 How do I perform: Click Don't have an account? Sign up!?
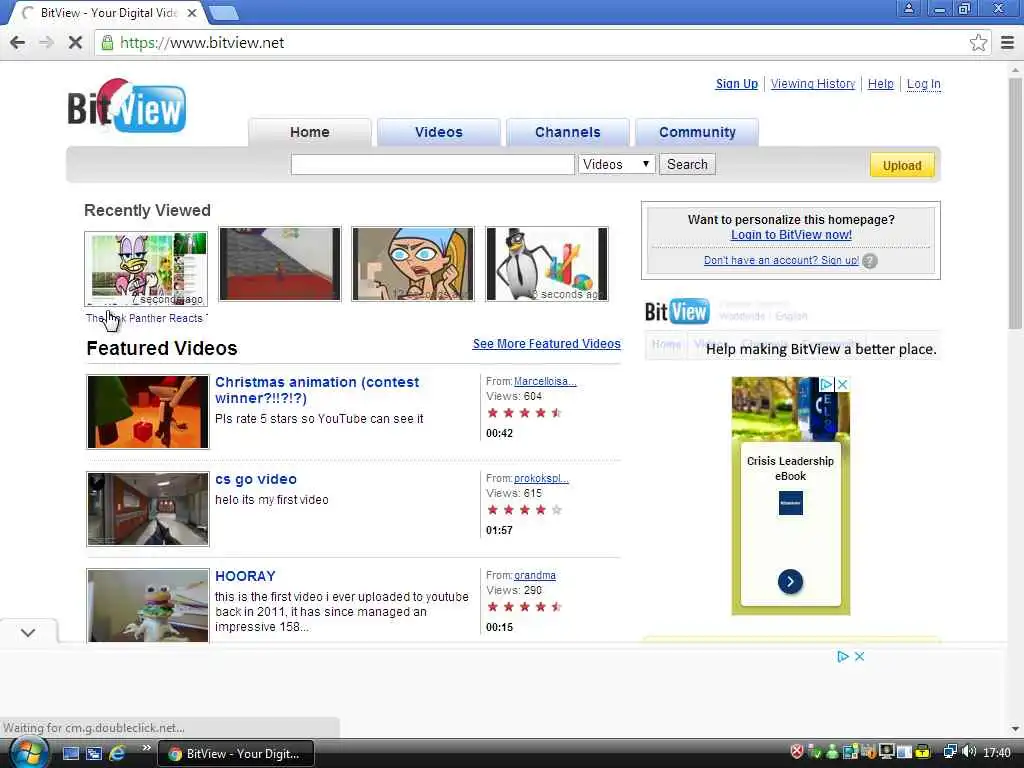pos(781,260)
